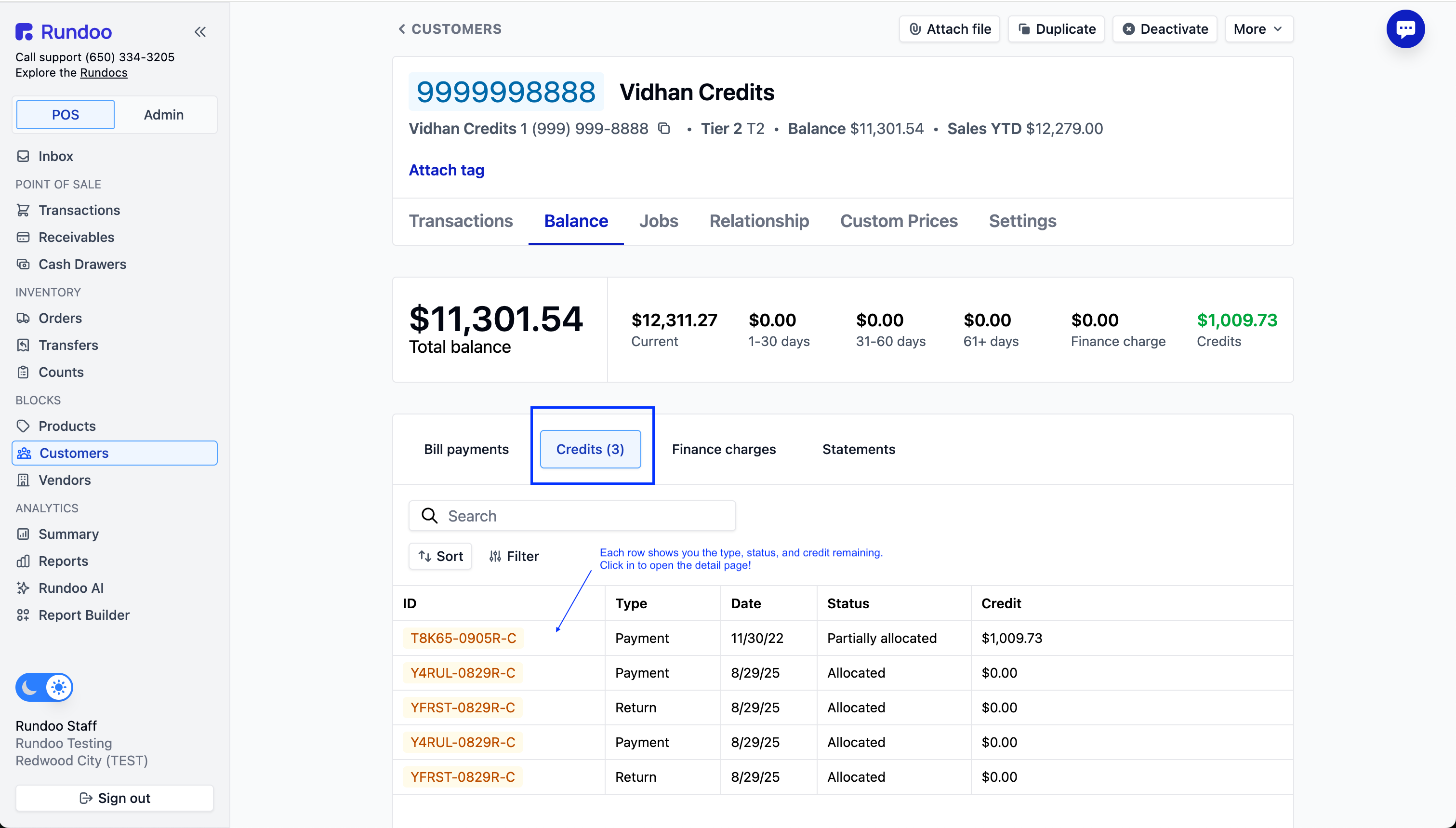
Task: Open the Sort options
Action: [x=440, y=556]
